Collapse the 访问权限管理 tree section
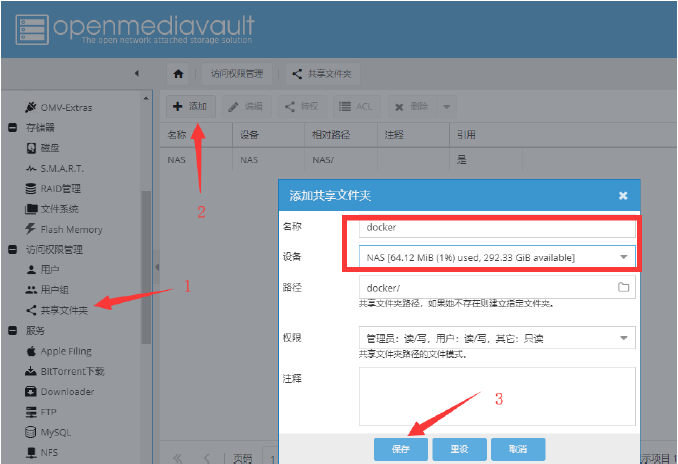 point(12,249)
